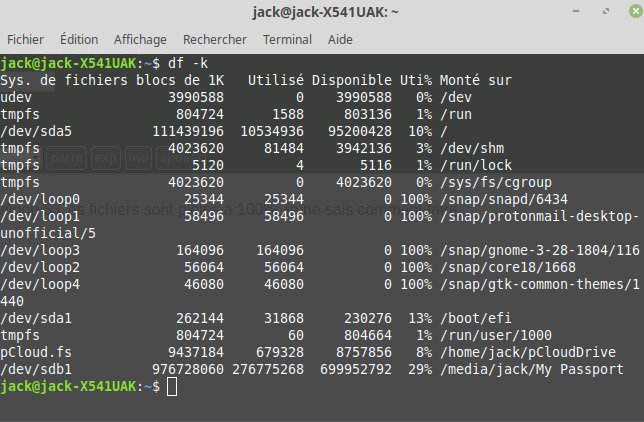Viewport: 644px width, 422px height.
Task: Click the Monté sur column header
Action: pyautogui.click(x=475, y=80)
